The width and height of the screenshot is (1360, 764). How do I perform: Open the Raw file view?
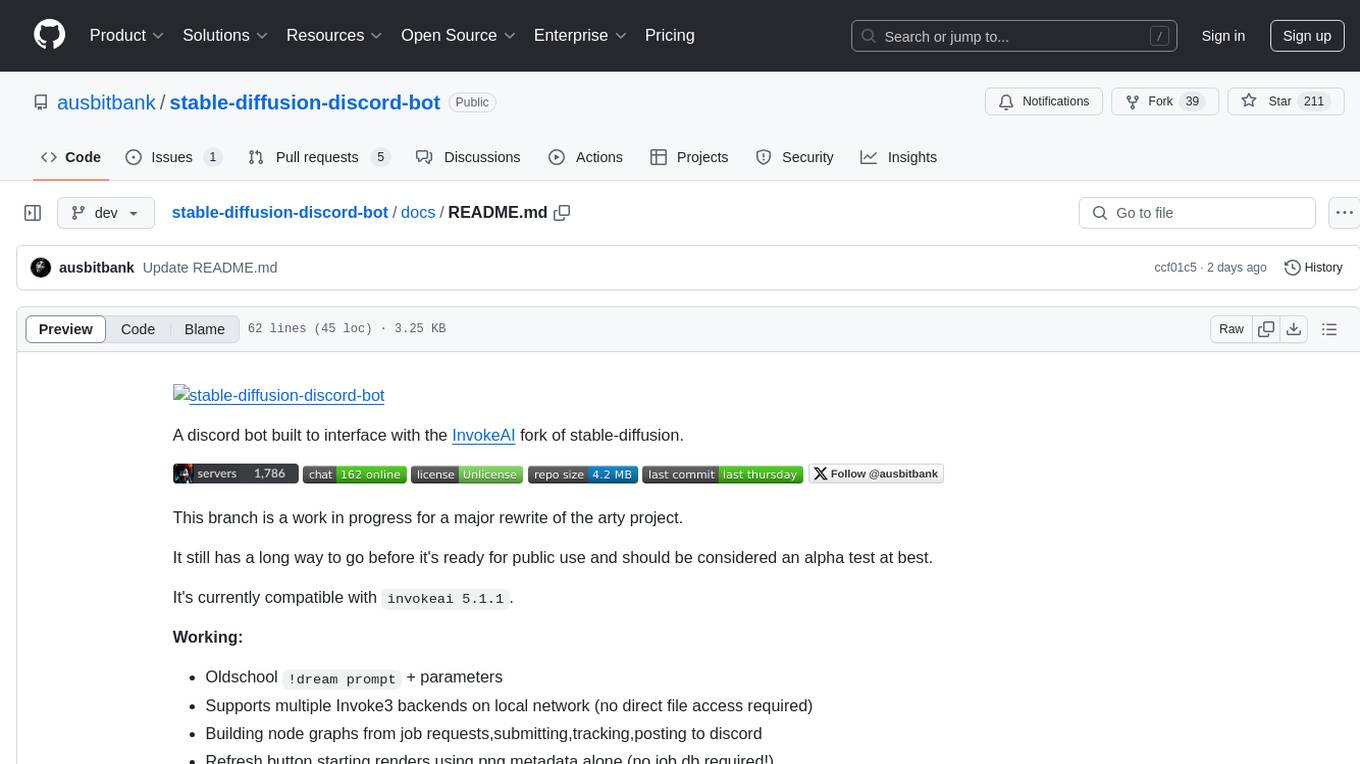pyautogui.click(x=1231, y=329)
